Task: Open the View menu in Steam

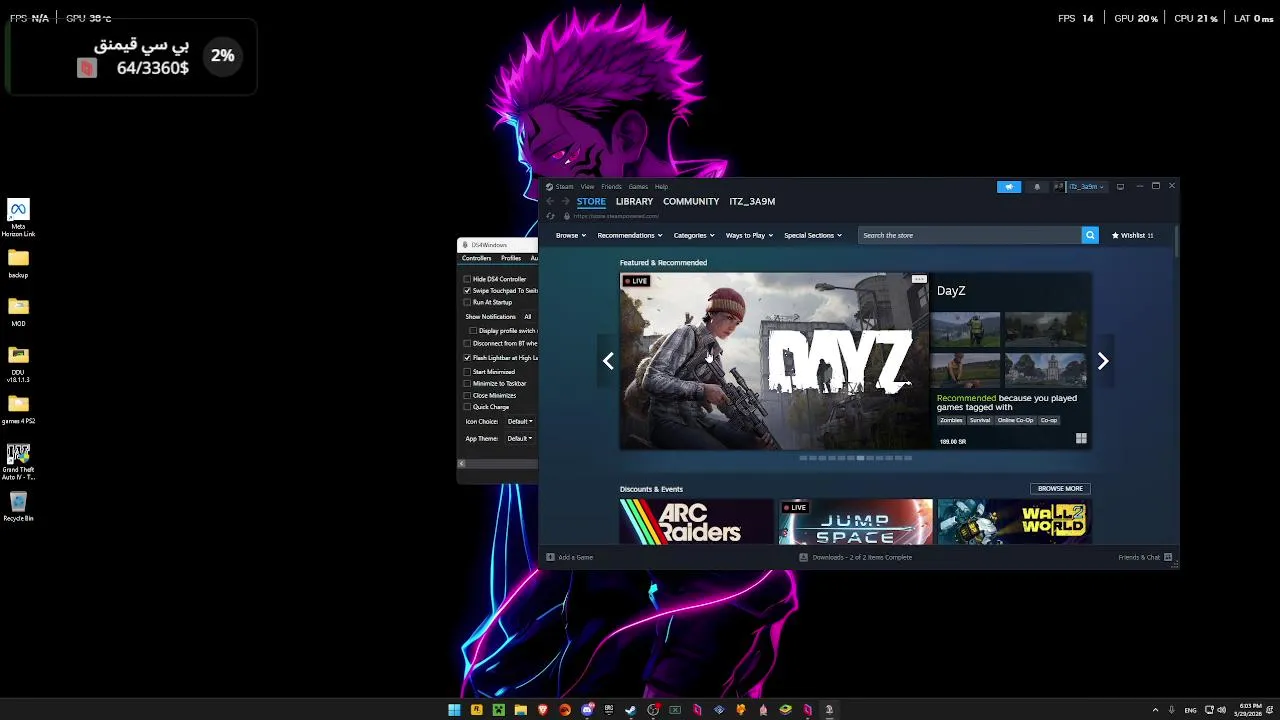Action: [x=588, y=187]
